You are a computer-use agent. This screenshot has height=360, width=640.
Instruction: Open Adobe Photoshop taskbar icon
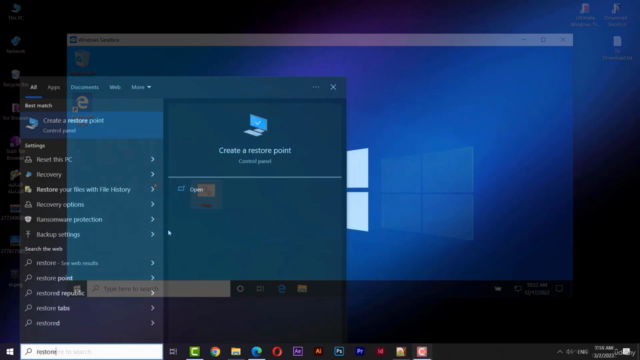[339, 351]
